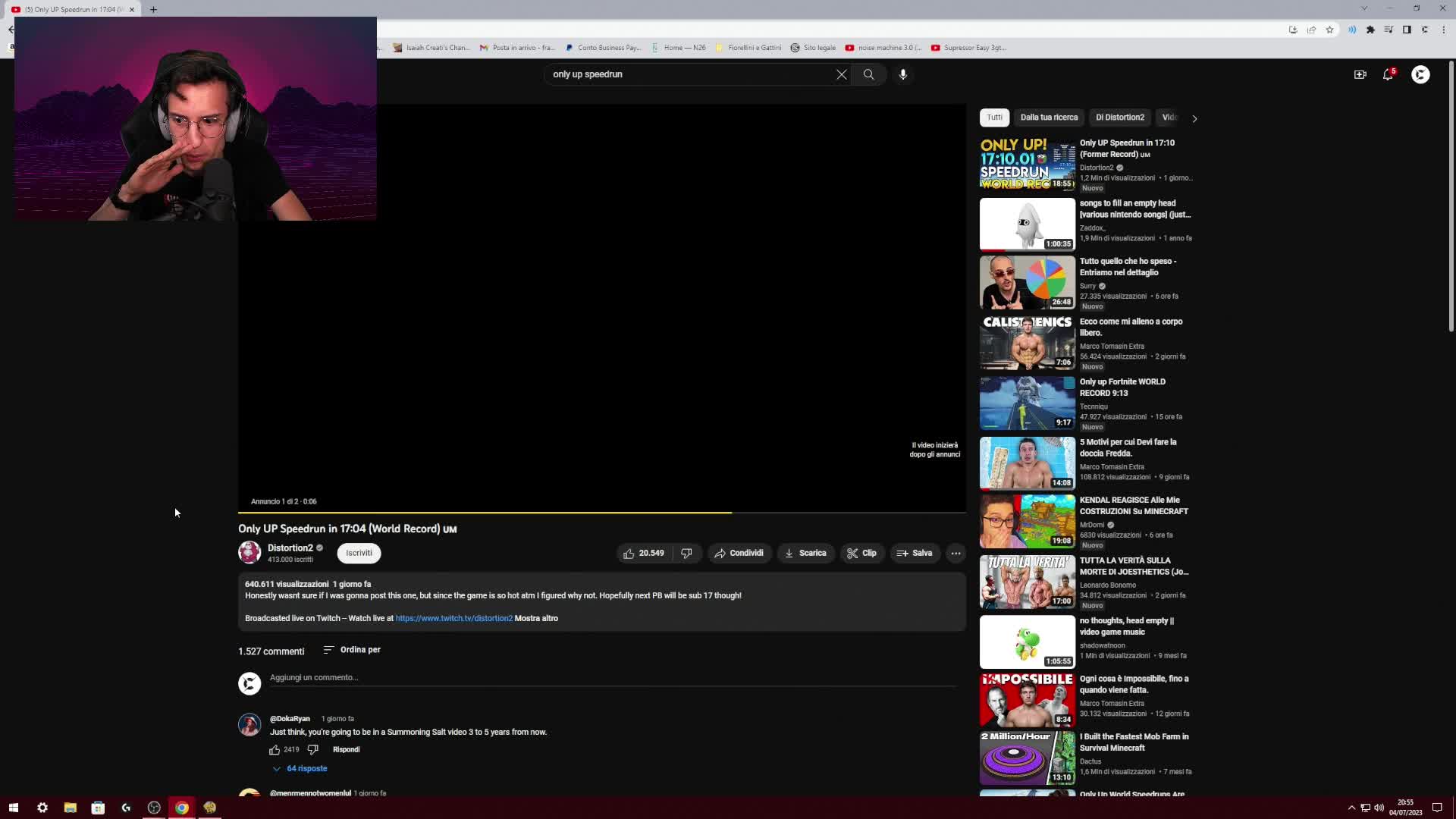Like the @DokaRyan comment

275,750
